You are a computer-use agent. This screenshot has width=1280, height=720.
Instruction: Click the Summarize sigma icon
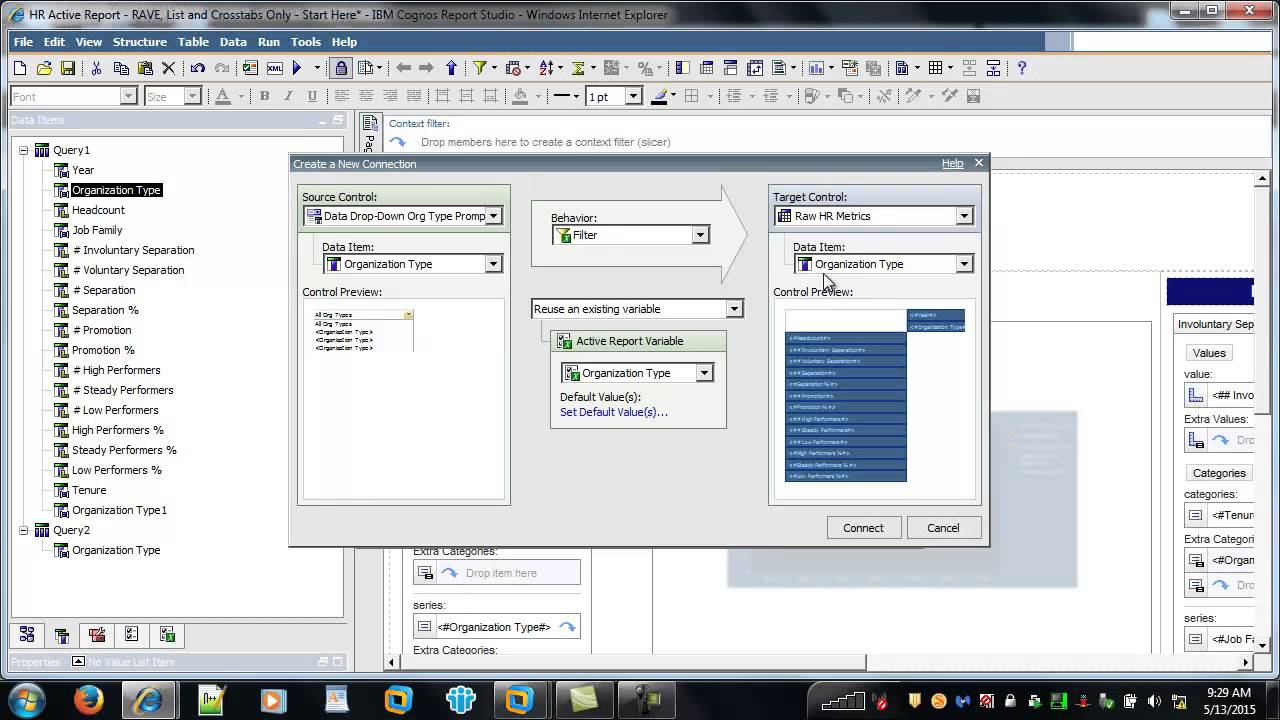tap(578, 68)
